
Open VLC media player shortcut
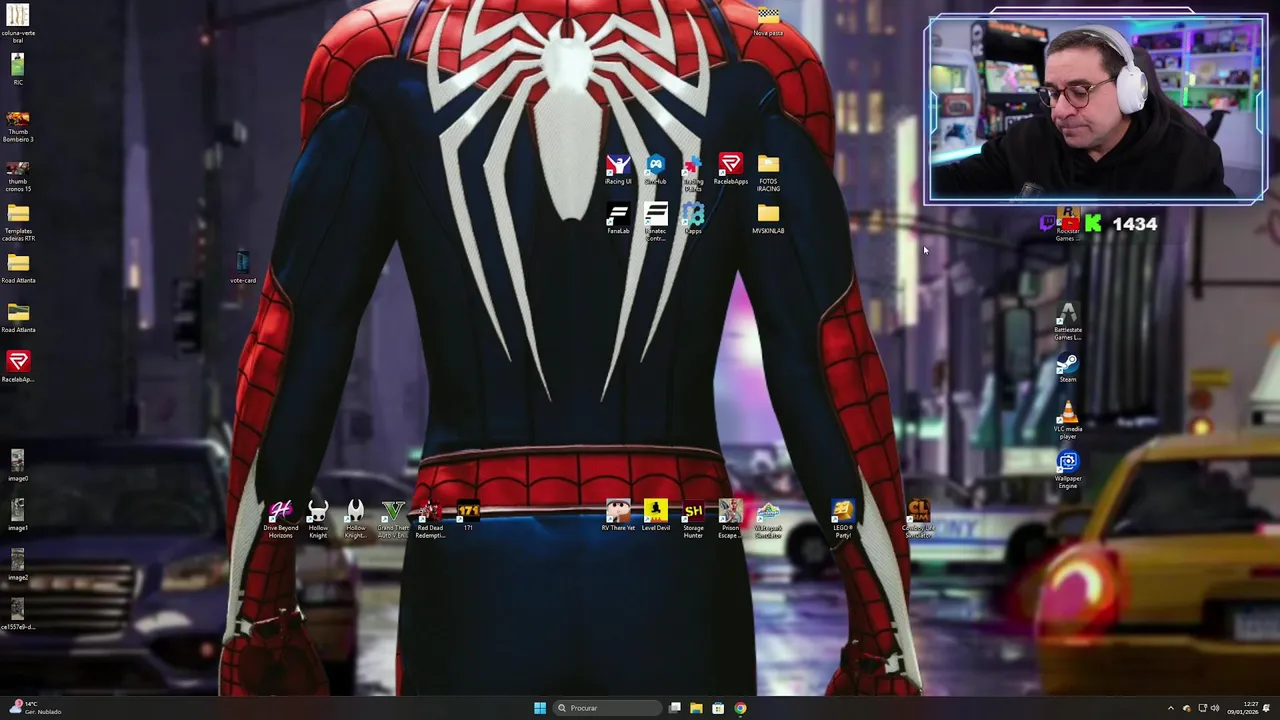[x=1068, y=420]
